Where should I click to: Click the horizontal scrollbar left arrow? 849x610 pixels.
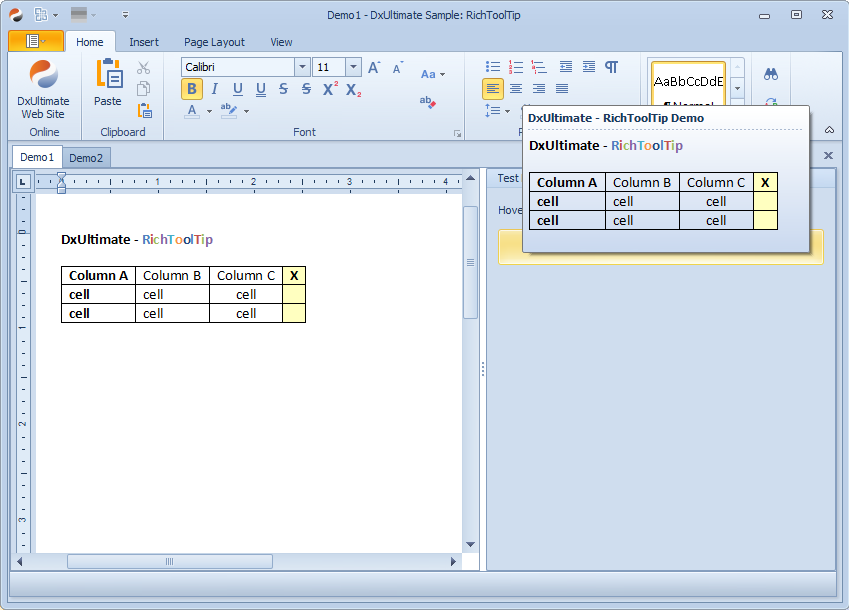pyautogui.click(x=19, y=562)
